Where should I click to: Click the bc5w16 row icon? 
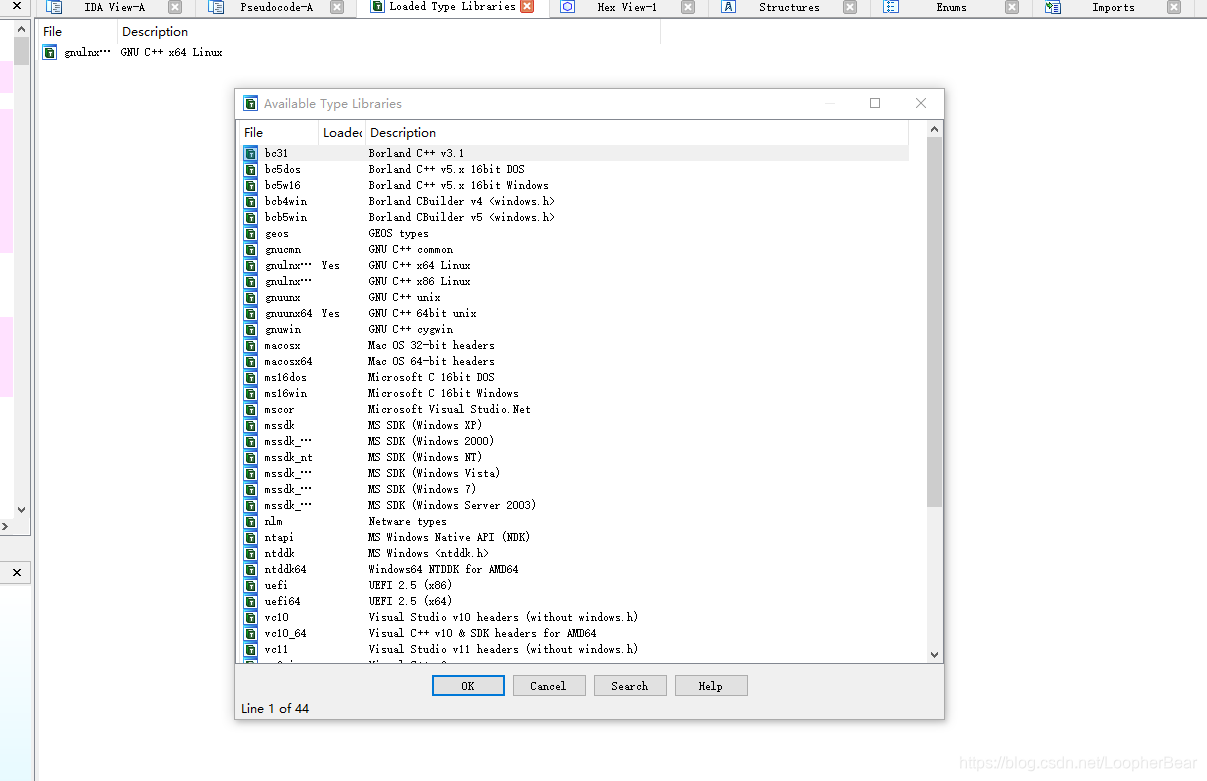(251, 185)
